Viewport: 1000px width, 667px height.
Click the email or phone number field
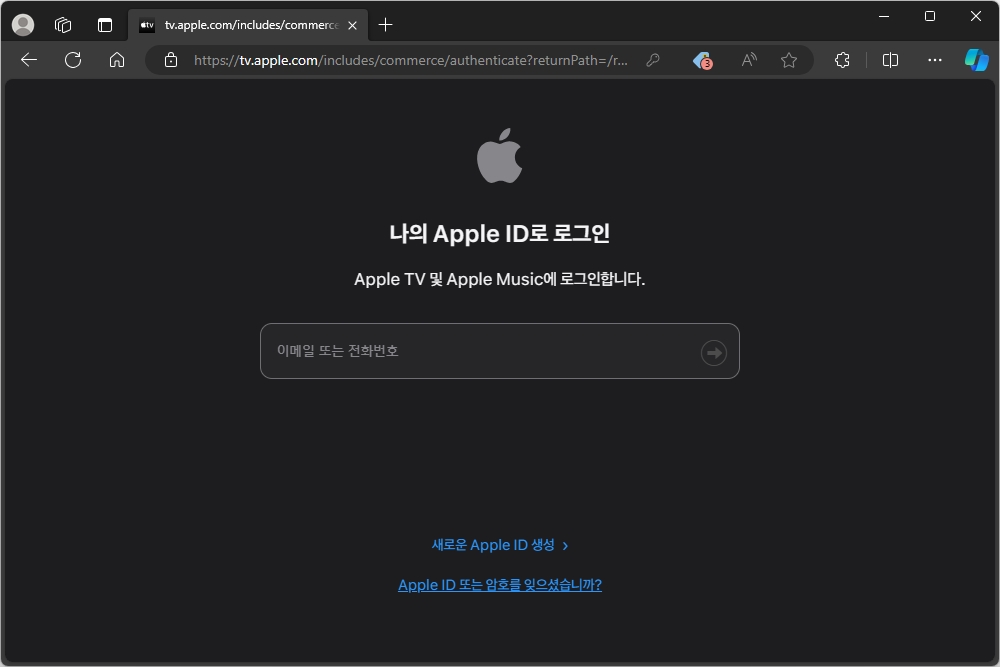click(x=499, y=351)
